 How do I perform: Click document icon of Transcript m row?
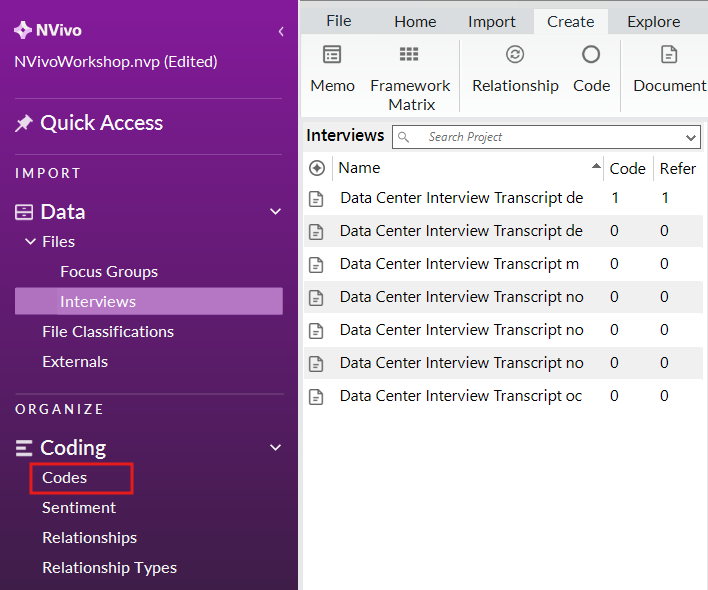[316, 265]
